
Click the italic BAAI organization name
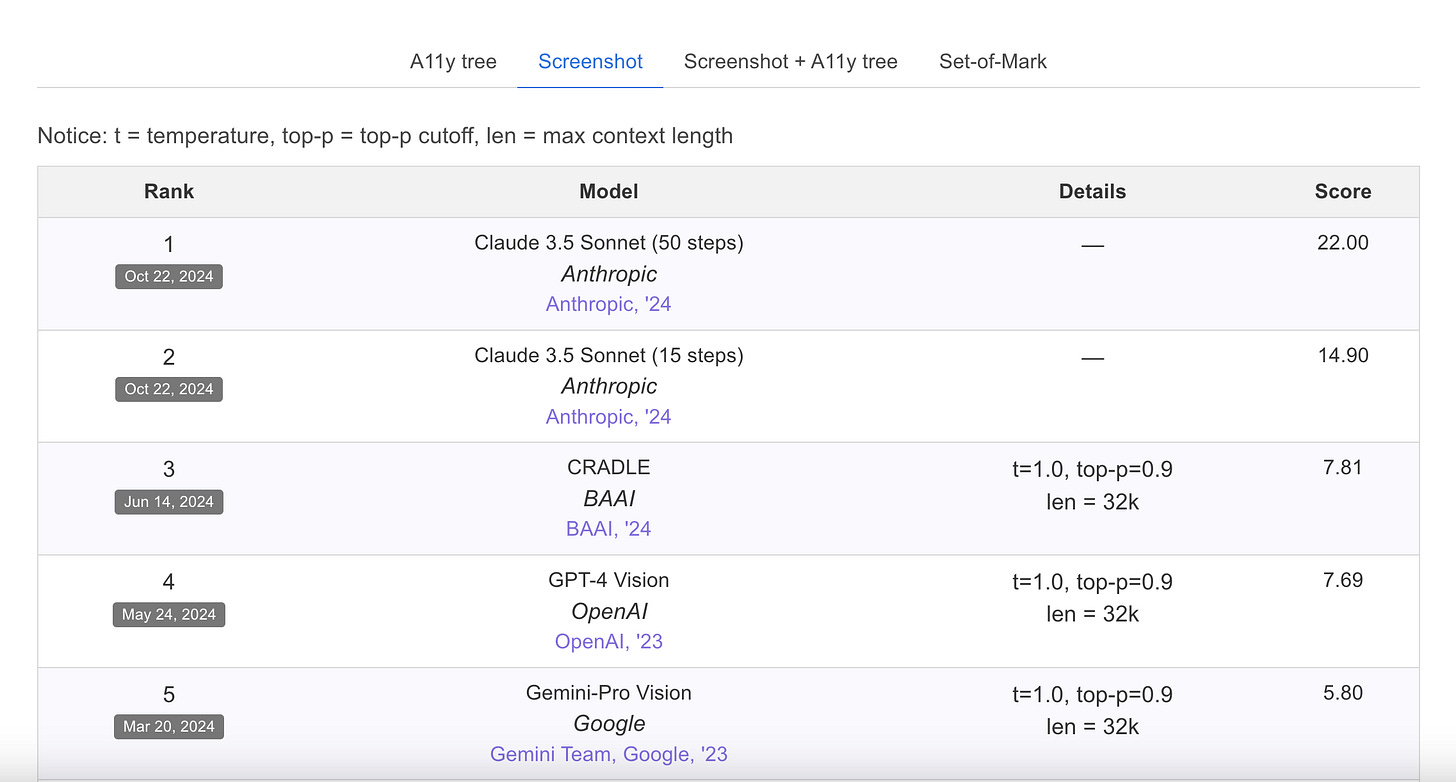pyautogui.click(x=609, y=498)
